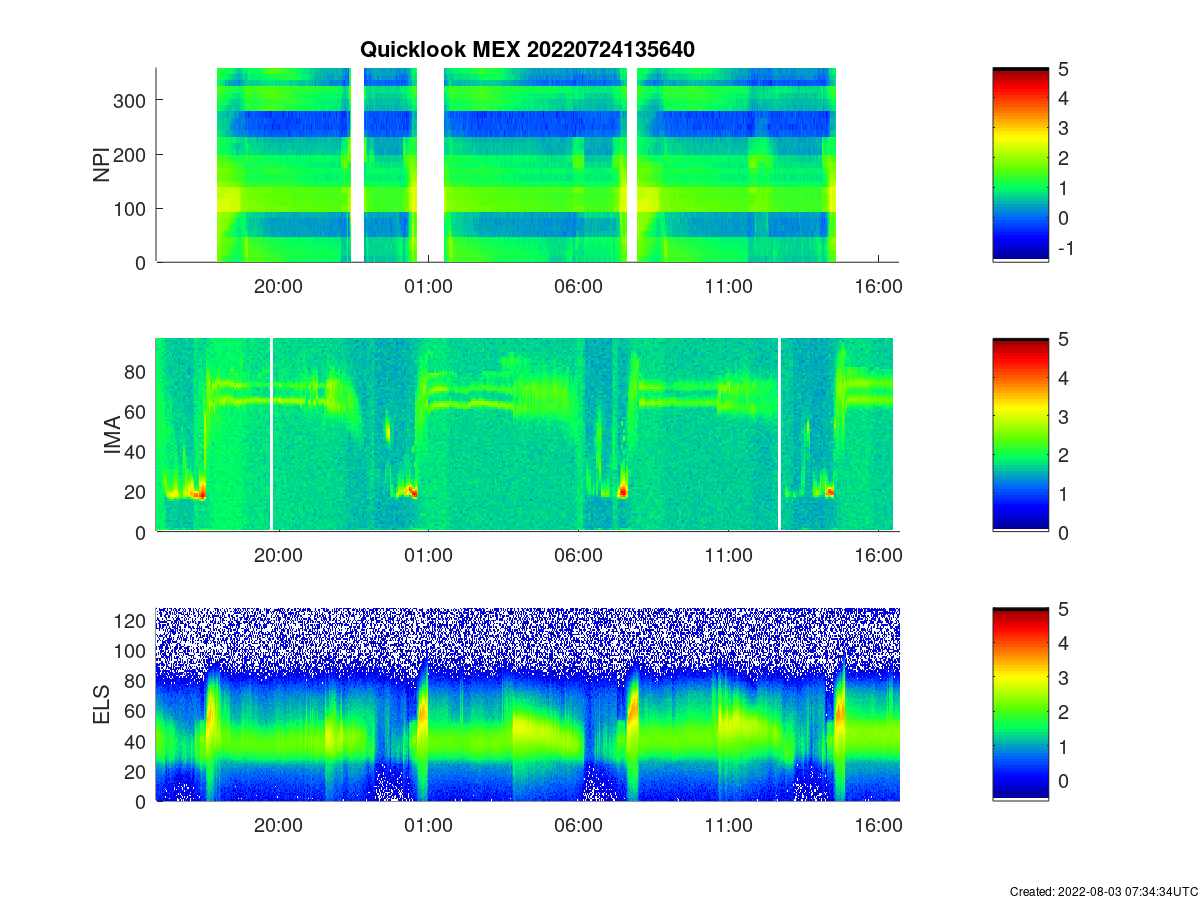Open the NPI panel colorbar
Image resolution: width=1200 pixels, height=900 pixels.
(1021, 165)
